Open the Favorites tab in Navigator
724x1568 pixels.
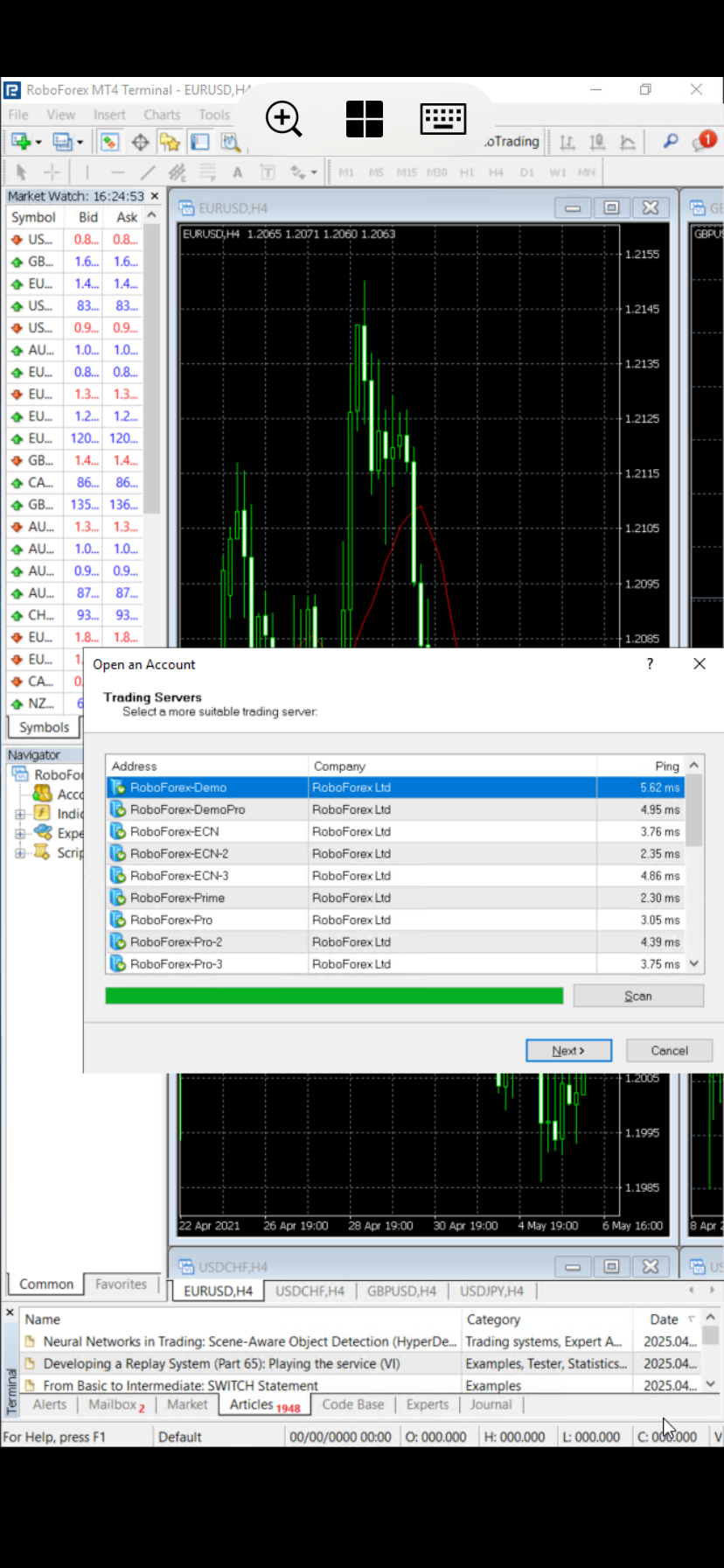click(121, 1284)
